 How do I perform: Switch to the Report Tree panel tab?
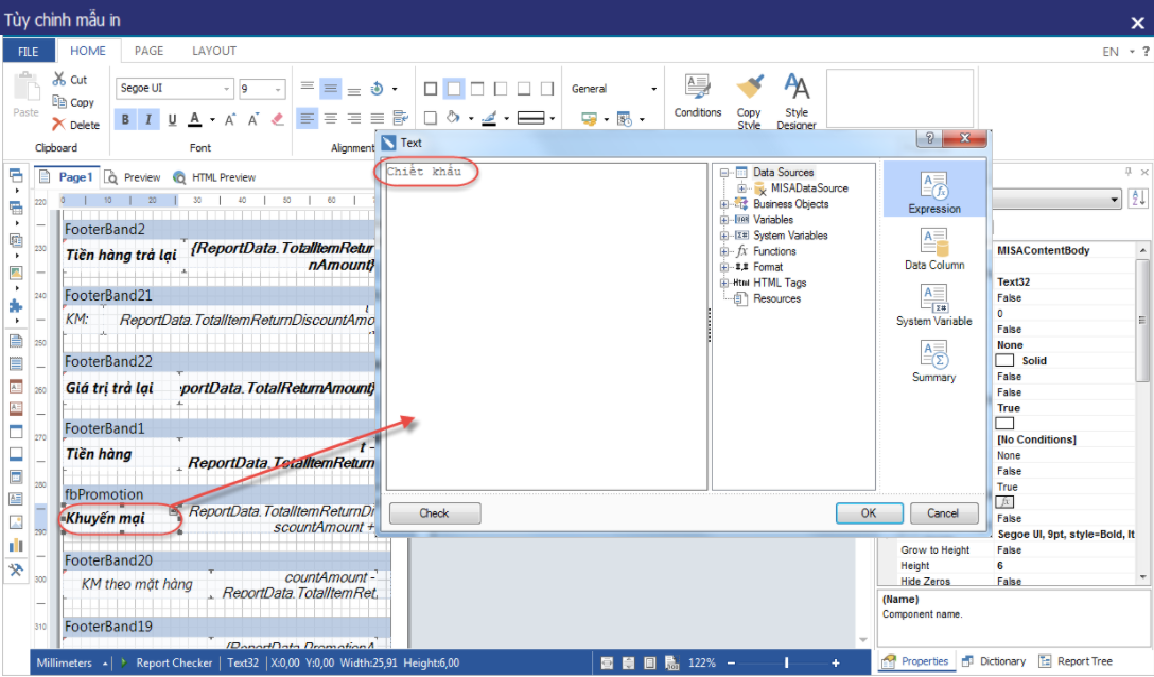coord(1076,662)
